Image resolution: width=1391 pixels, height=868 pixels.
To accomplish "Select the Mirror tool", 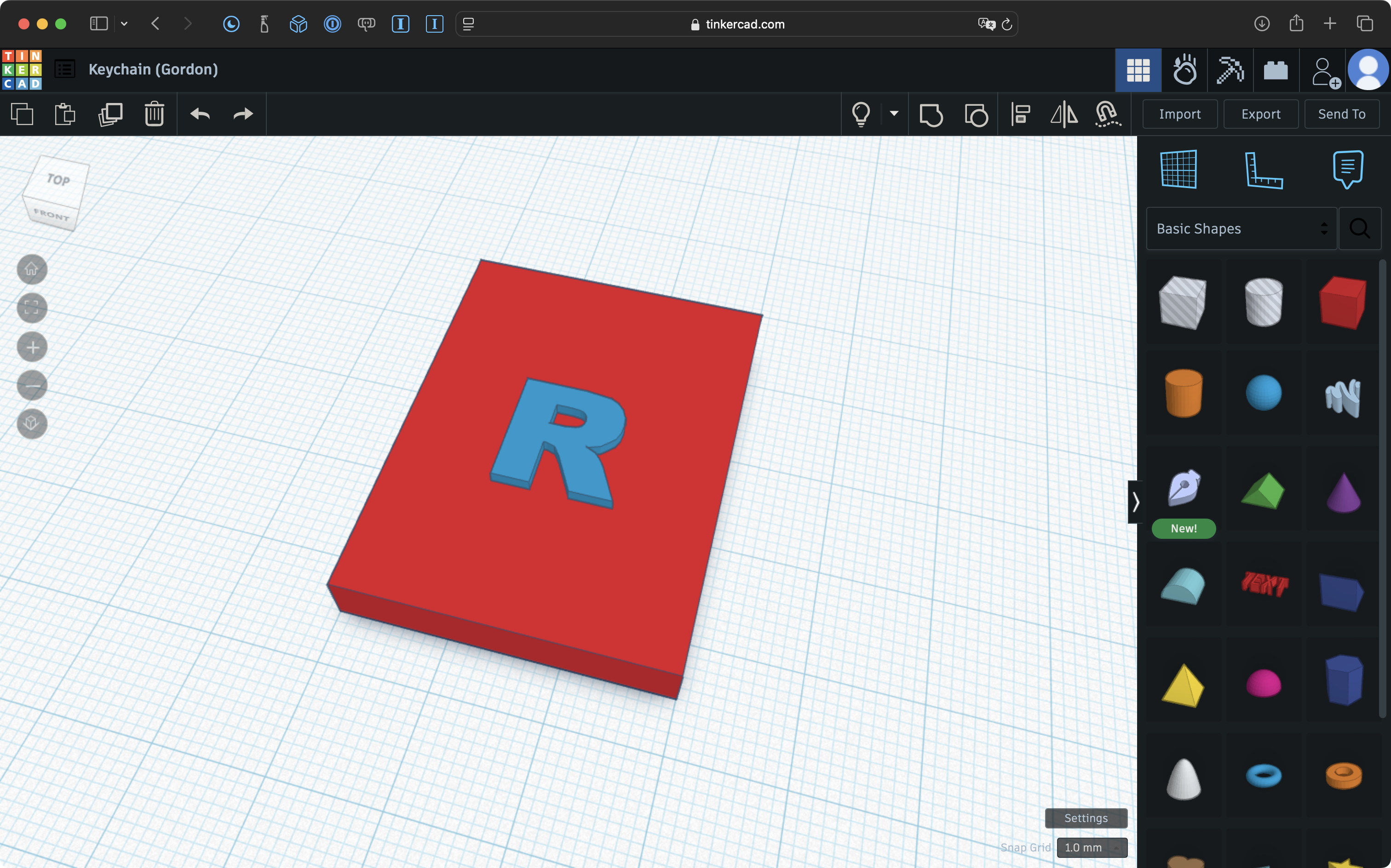I will pyautogui.click(x=1063, y=114).
